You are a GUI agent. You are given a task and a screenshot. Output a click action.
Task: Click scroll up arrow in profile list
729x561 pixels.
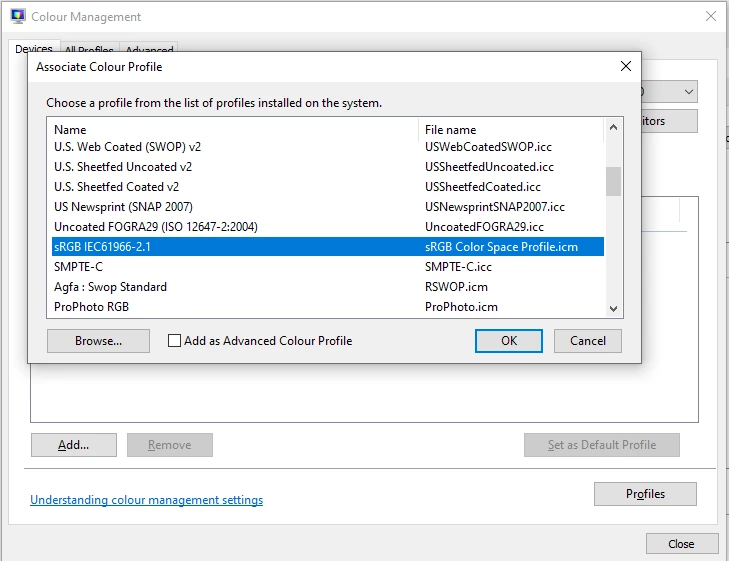[613, 127]
